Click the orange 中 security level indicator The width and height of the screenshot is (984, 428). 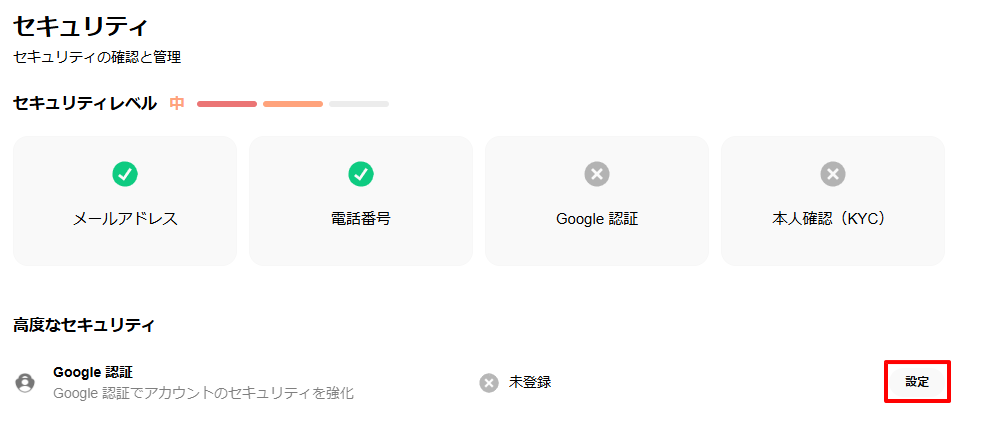point(177,103)
